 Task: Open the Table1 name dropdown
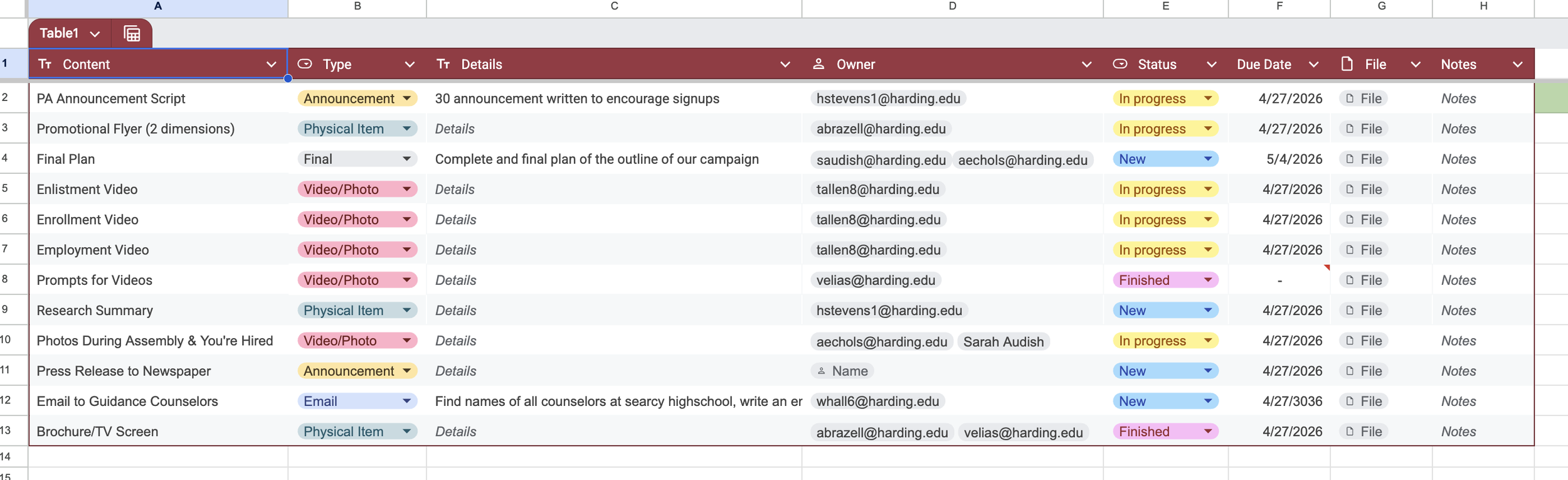point(95,34)
